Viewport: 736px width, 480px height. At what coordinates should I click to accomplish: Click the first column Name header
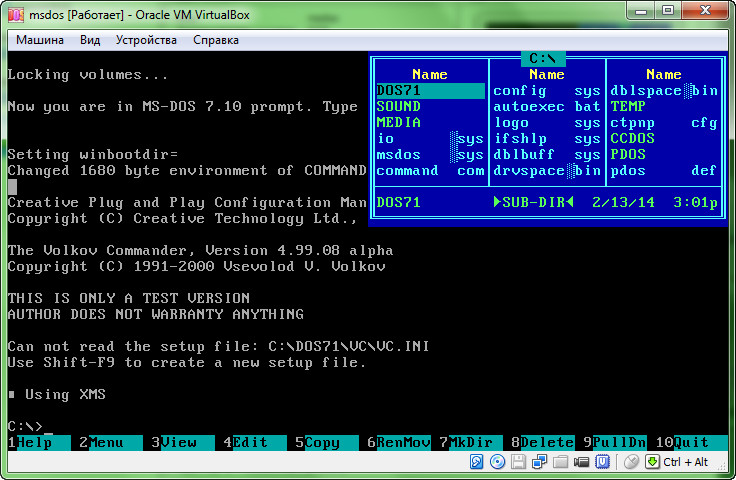[429, 75]
